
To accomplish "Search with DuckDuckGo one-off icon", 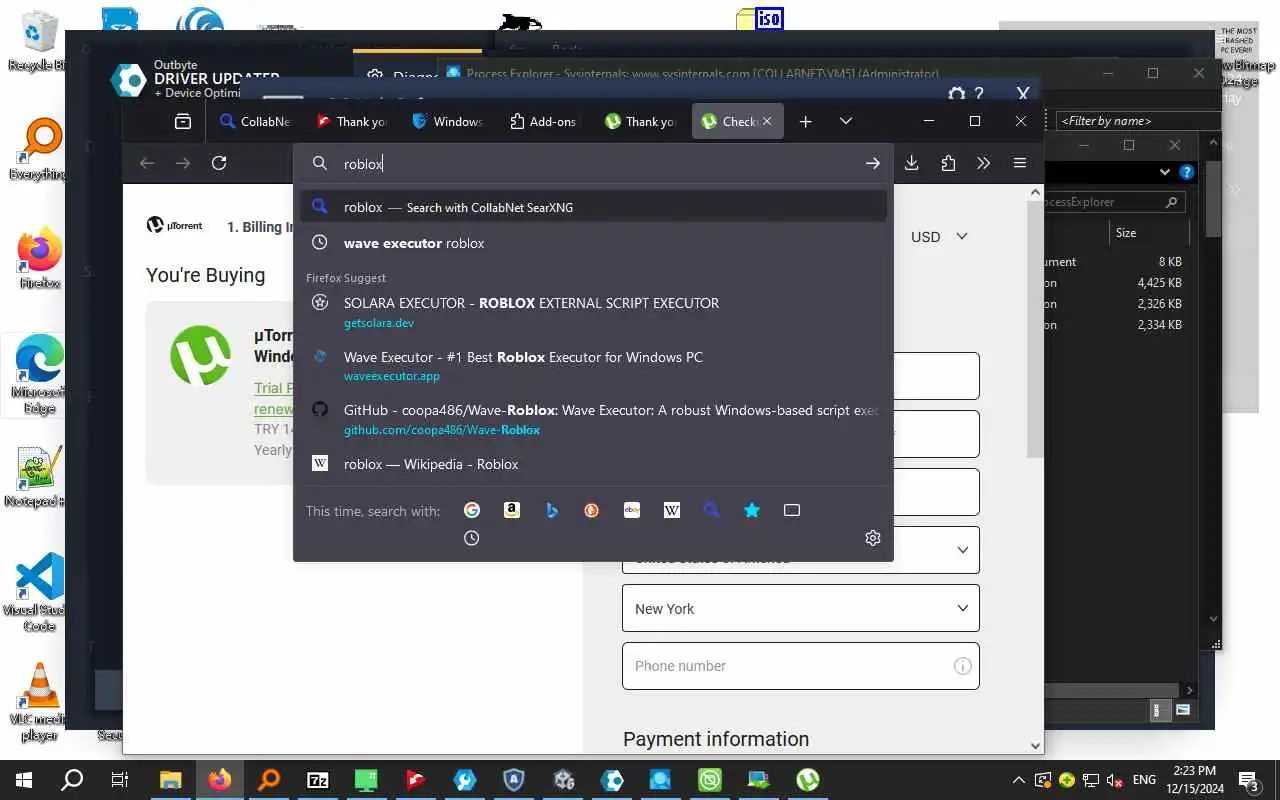I will pyautogui.click(x=592, y=510).
